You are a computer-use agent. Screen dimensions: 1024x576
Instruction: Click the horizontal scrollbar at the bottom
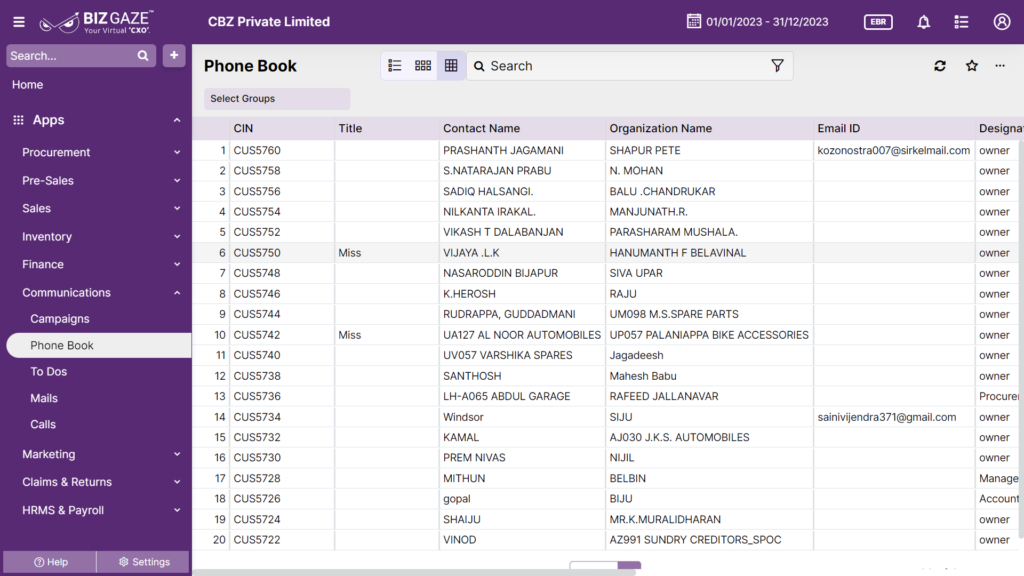(414, 573)
